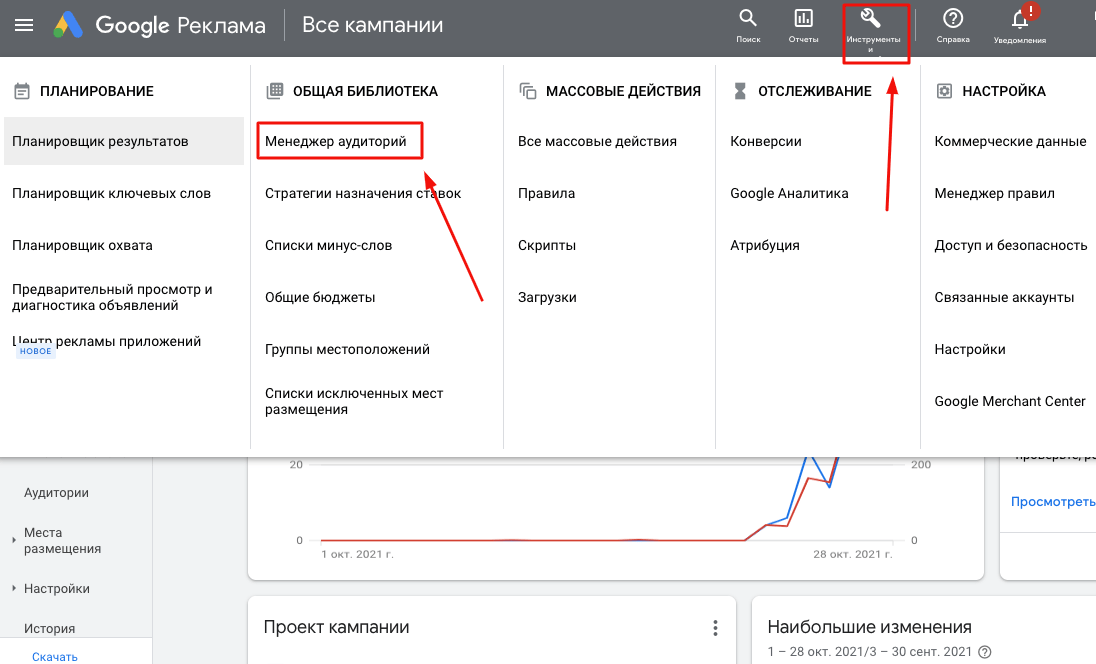The image size is (1096, 664).
Task: Open Менеджер правил
Action: pyautogui.click(x=995, y=194)
